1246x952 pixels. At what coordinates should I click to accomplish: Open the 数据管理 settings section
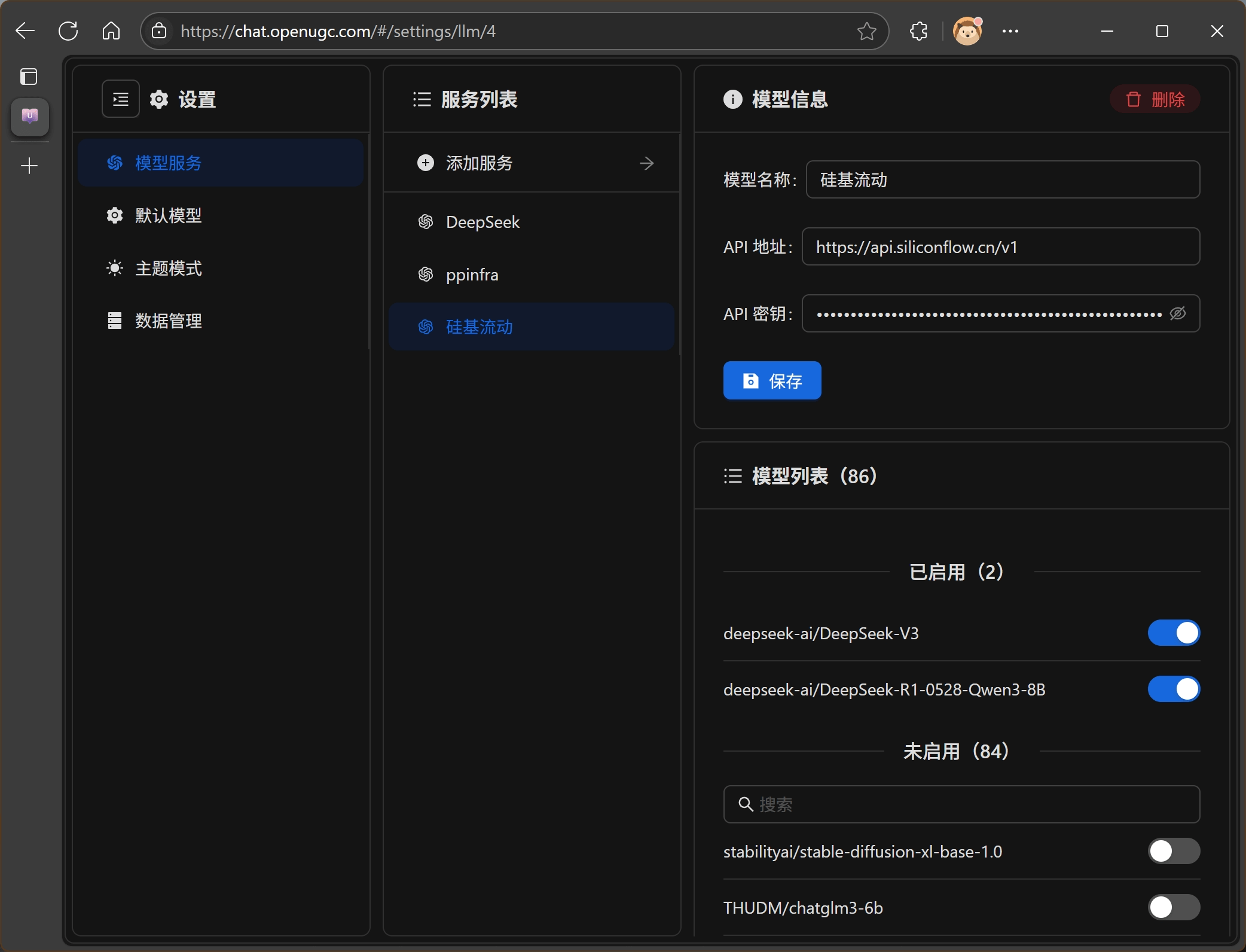pyautogui.click(x=221, y=321)
